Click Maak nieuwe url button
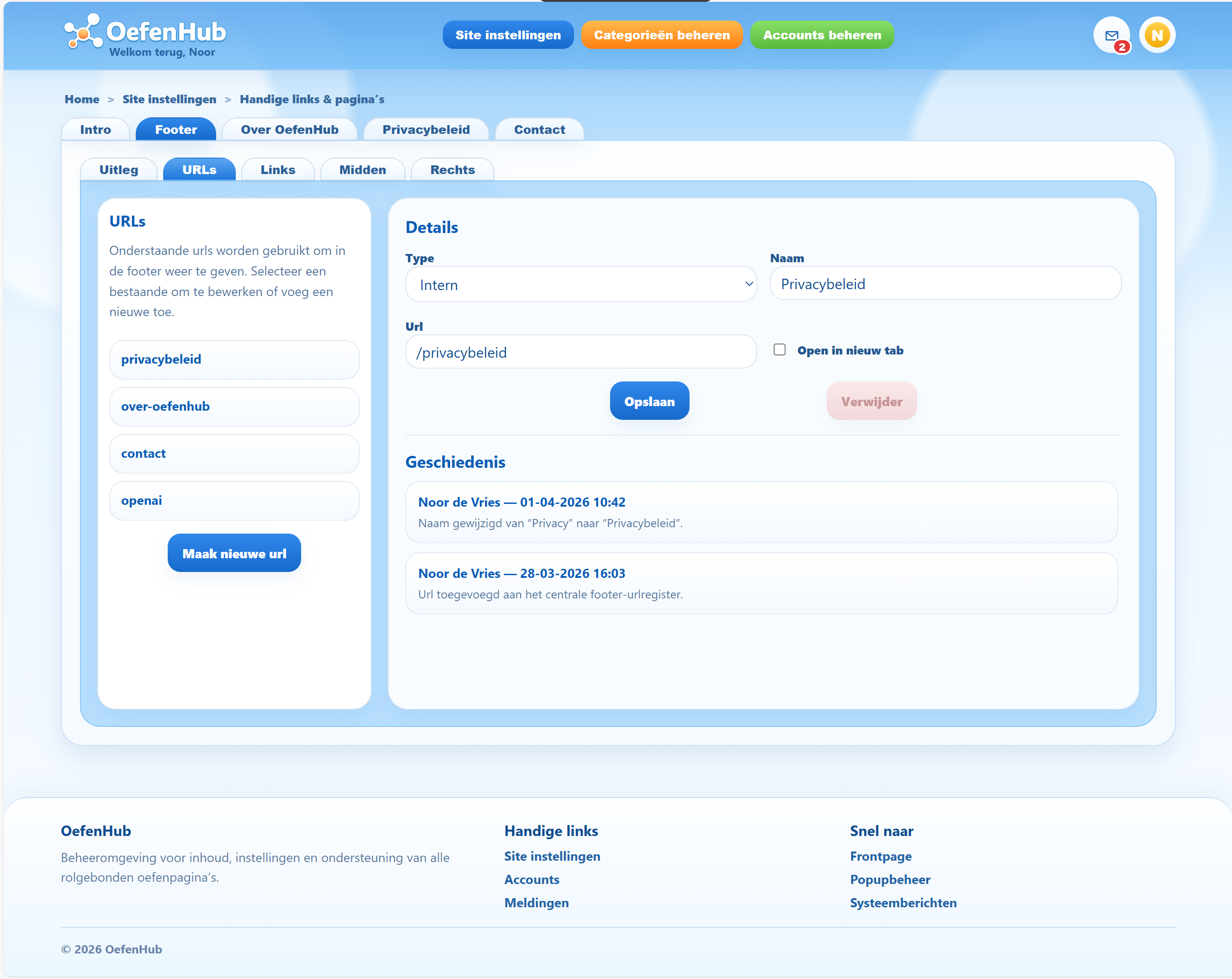 pos(234,553)
